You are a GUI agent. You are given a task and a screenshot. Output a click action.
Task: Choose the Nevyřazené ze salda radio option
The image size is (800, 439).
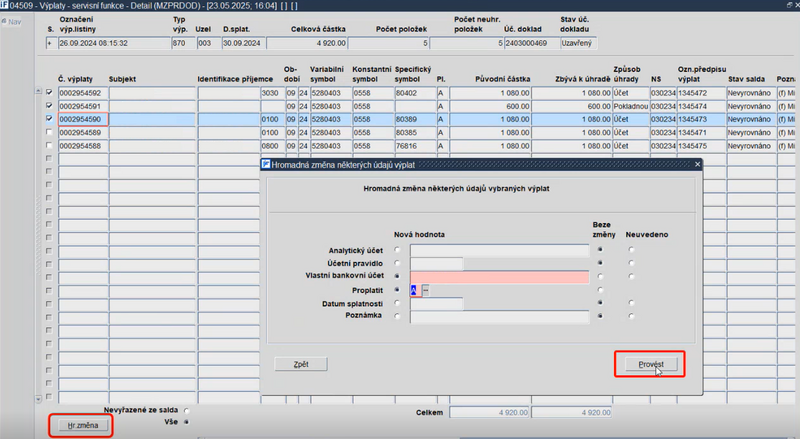186,410
